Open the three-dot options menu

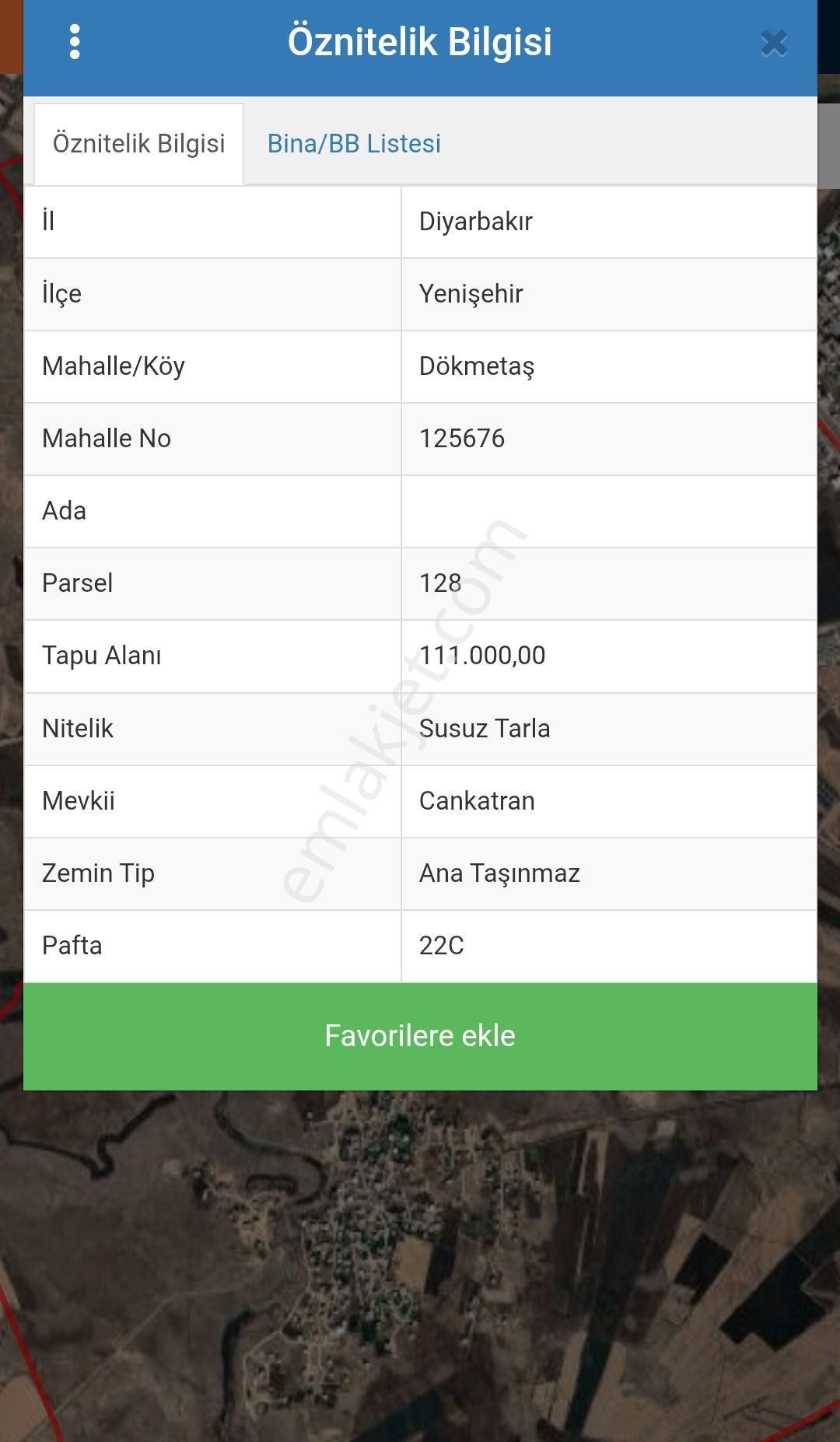75,42
